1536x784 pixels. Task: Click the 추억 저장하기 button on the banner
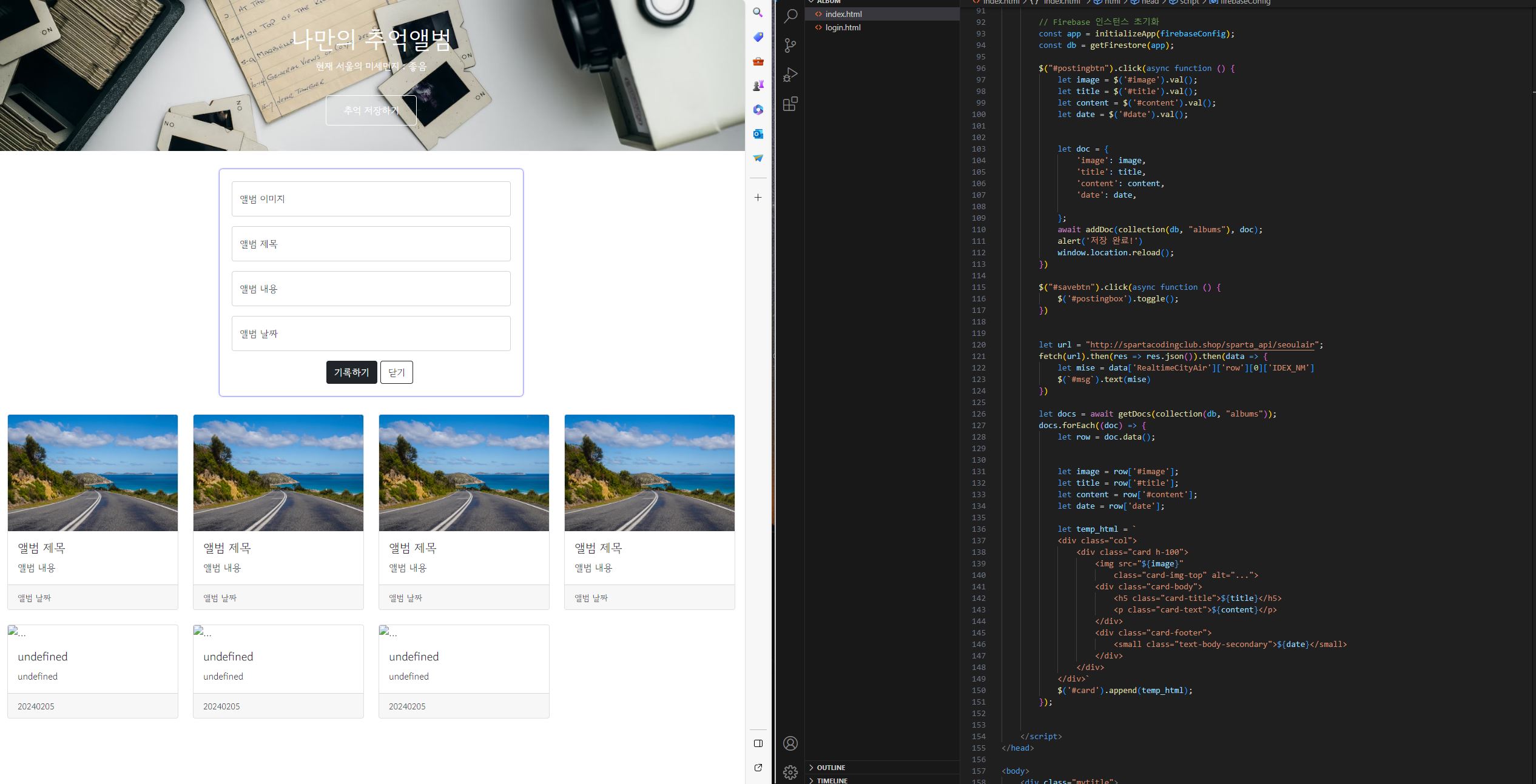[371, 110]
